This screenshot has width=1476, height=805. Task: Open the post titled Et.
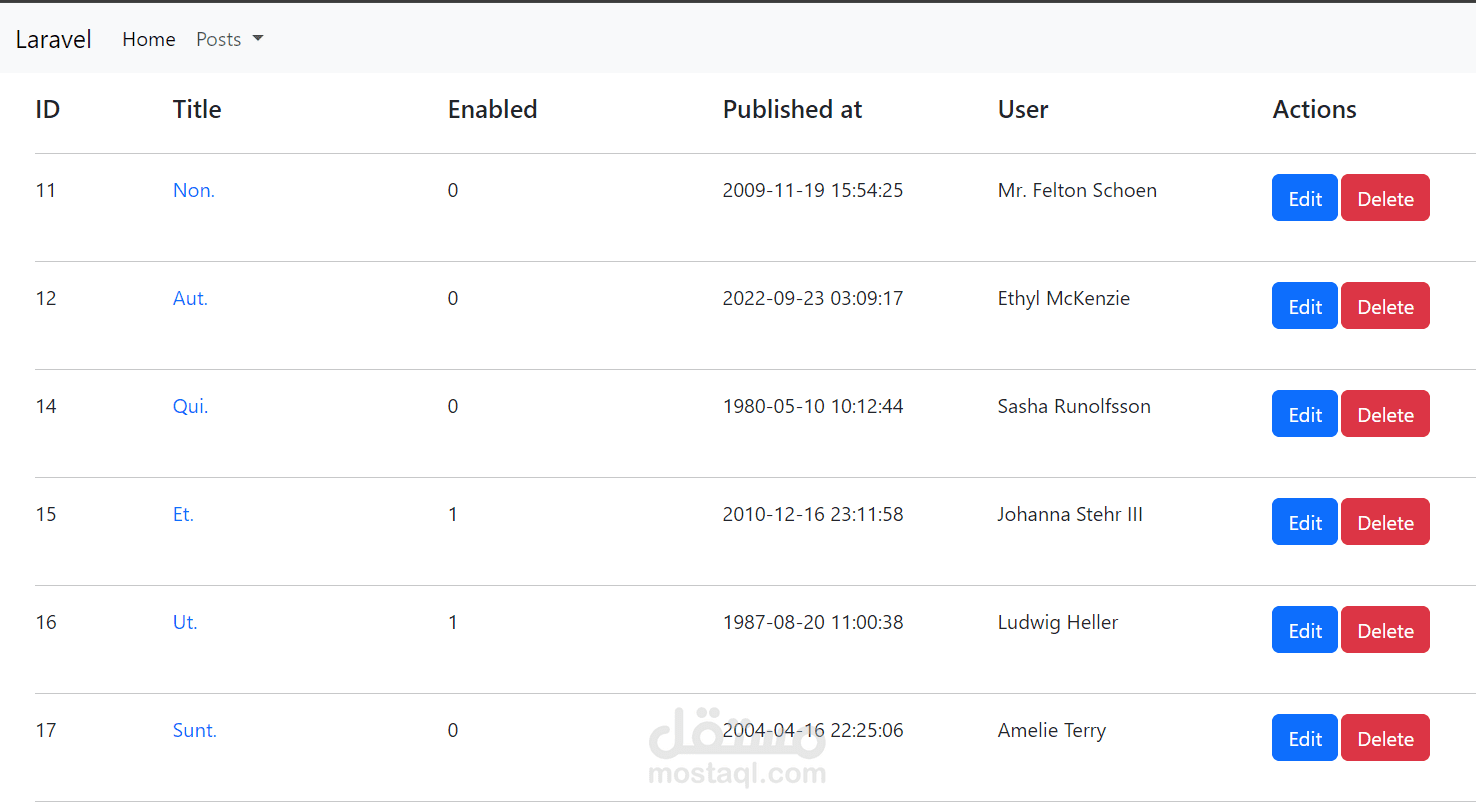(183, 514)
